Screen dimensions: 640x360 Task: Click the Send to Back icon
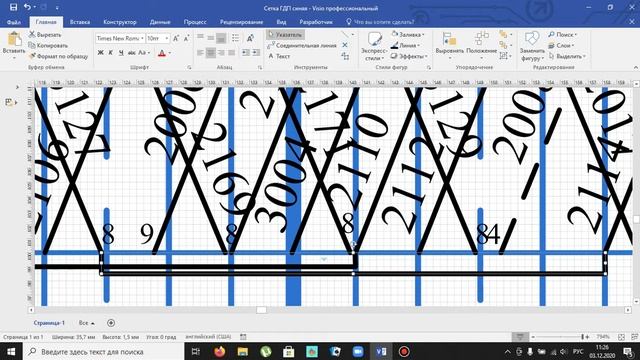tap(503, 45)
